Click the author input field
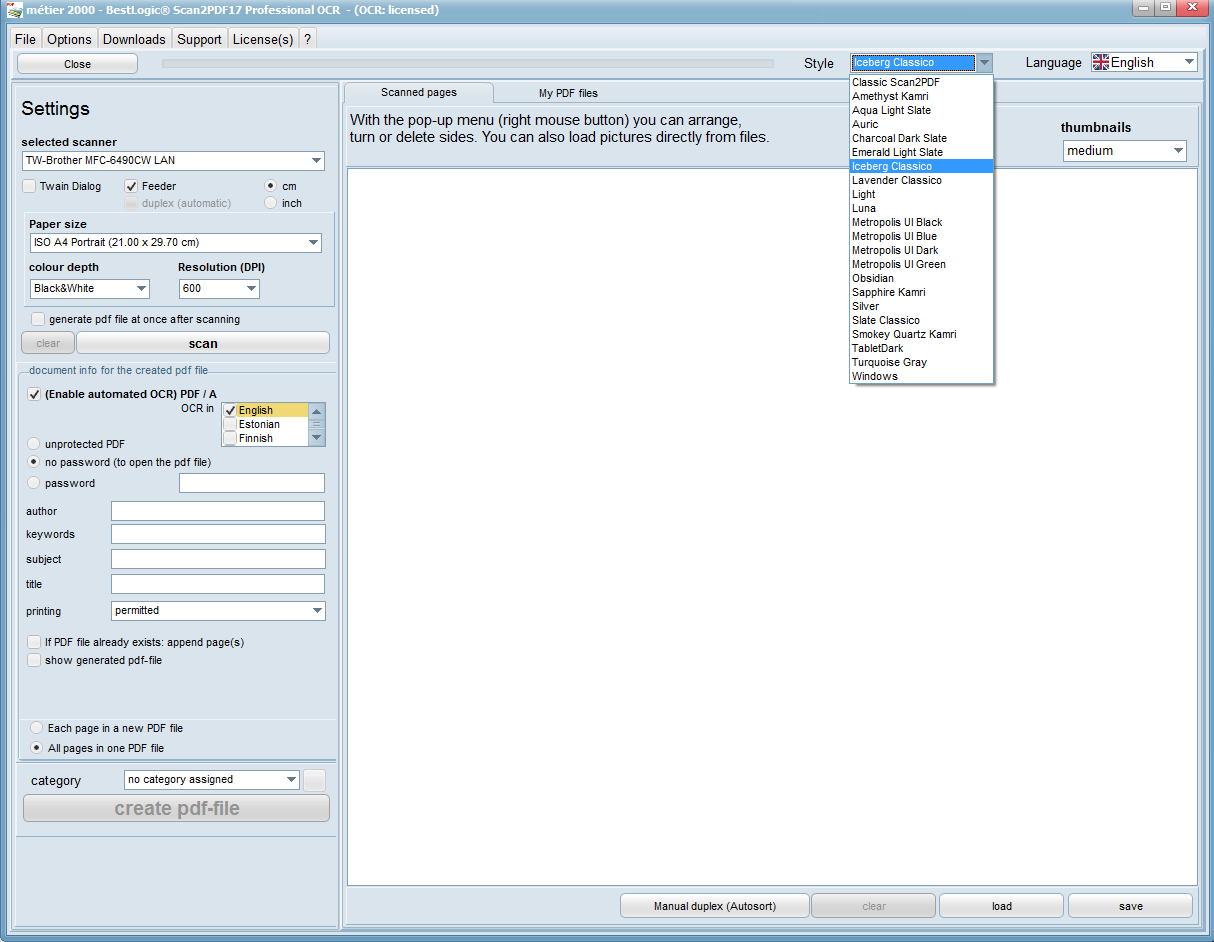The image size is (1214, 942). 218,511
